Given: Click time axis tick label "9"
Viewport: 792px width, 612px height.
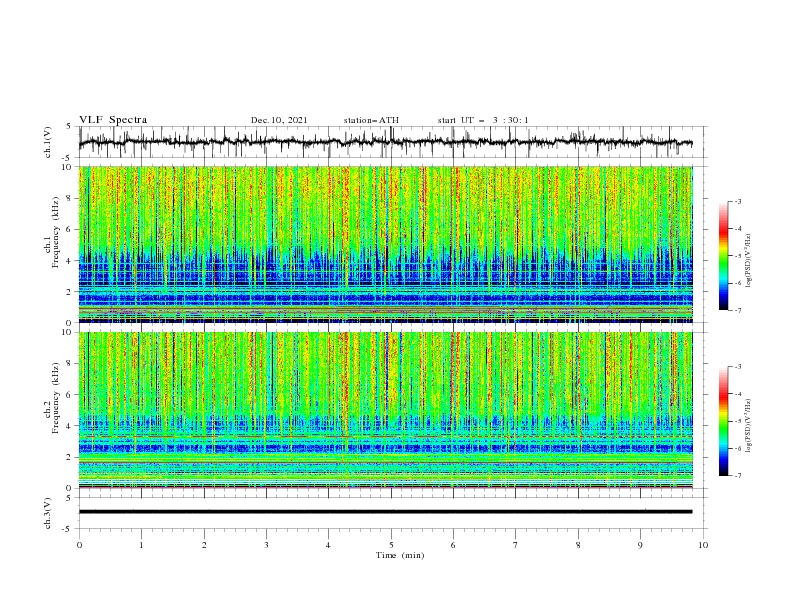Looking at the screenshot, I should tap(640, 545).
